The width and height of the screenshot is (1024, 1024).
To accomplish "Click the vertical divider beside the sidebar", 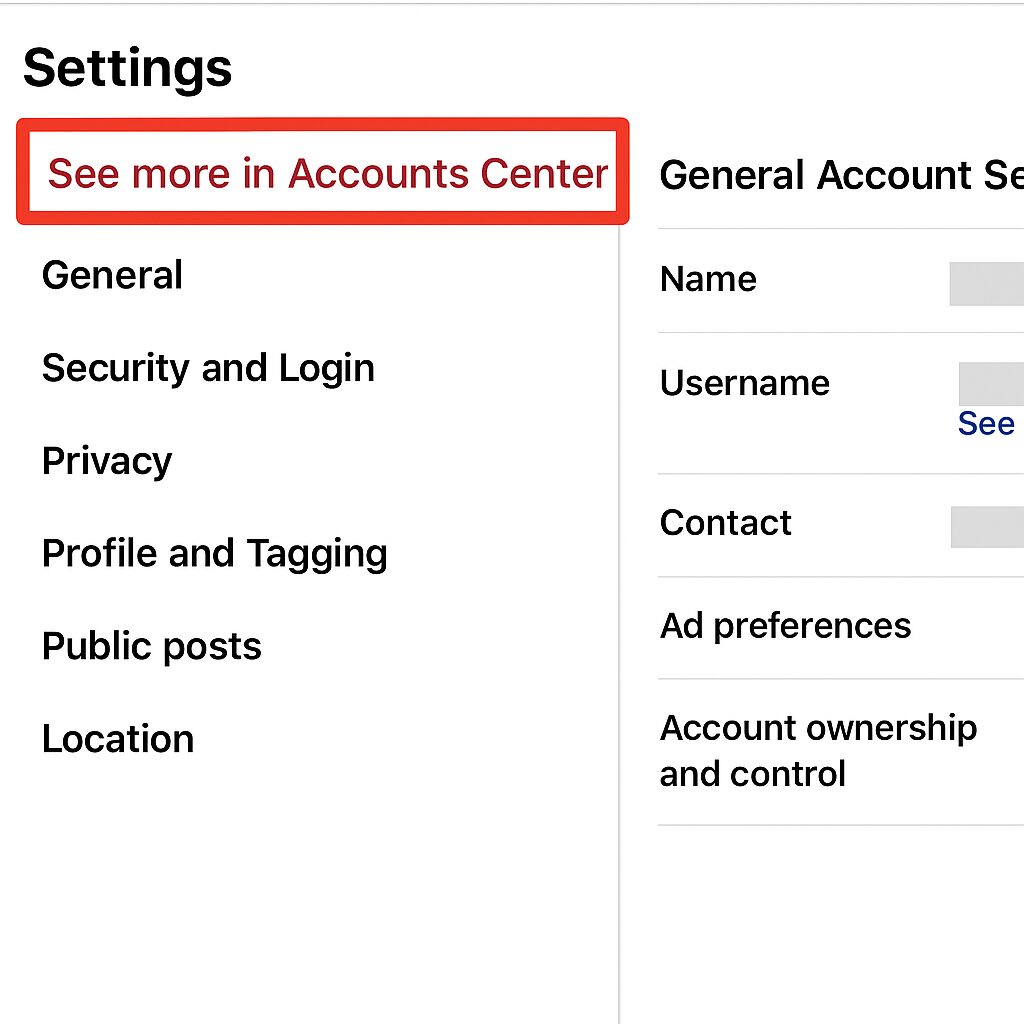I will click(x=619, y=600).
